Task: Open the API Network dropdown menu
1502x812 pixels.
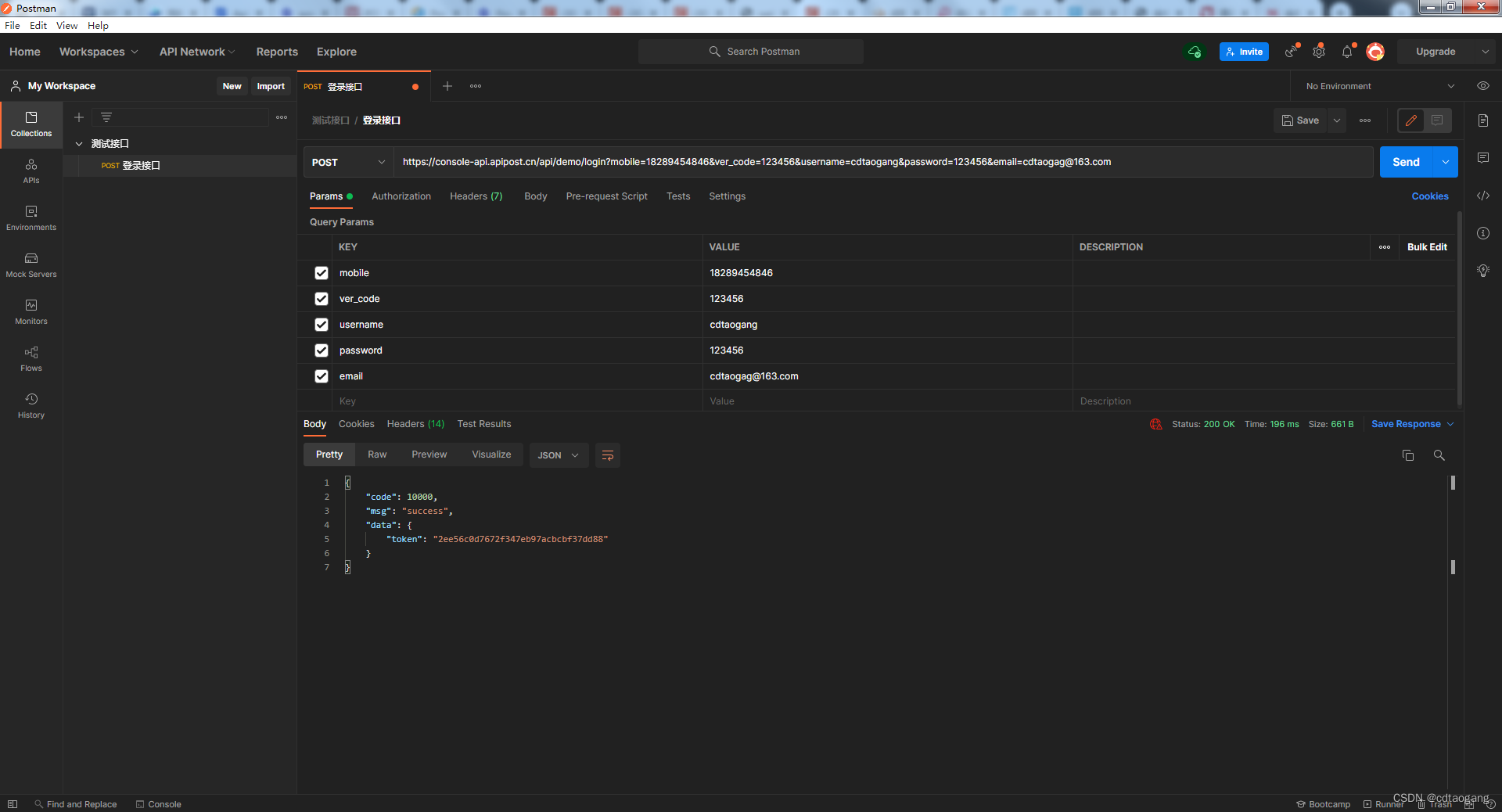Action: point(197,52)
